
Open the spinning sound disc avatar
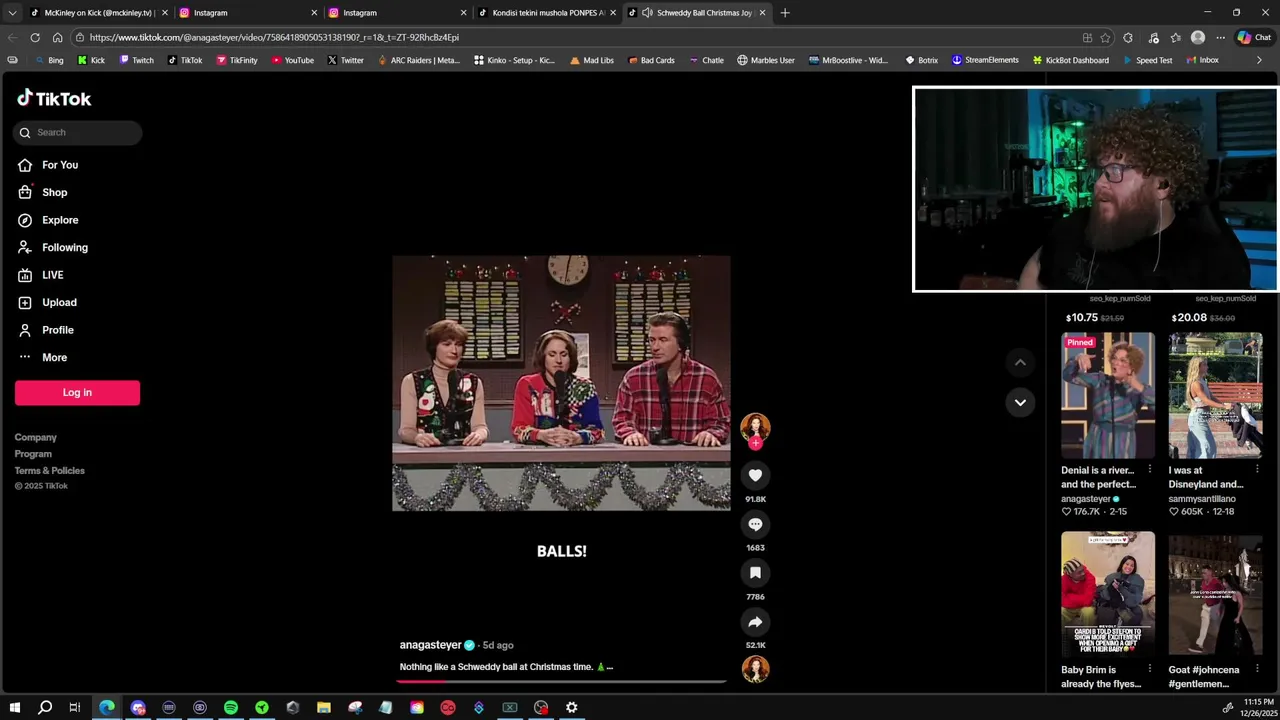coord(755,669)
